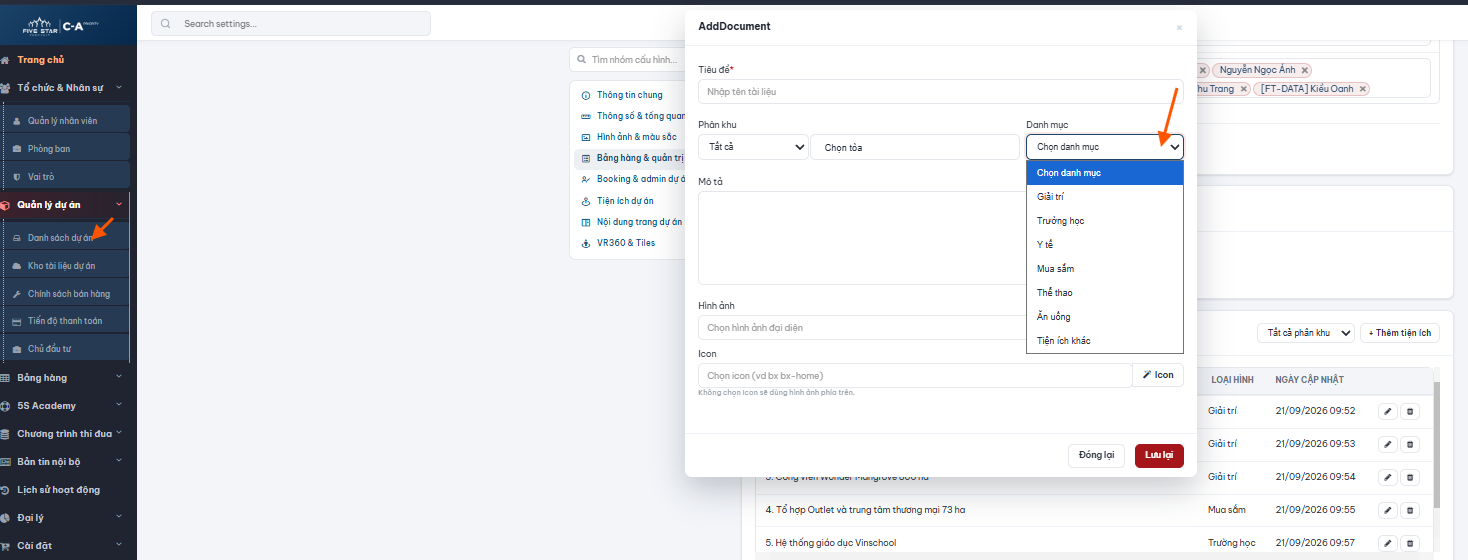The width and height of the screenshot is (1468, 560).
Task: Choose the Ăn uống category option
Action: click(x=1105, y=317)
